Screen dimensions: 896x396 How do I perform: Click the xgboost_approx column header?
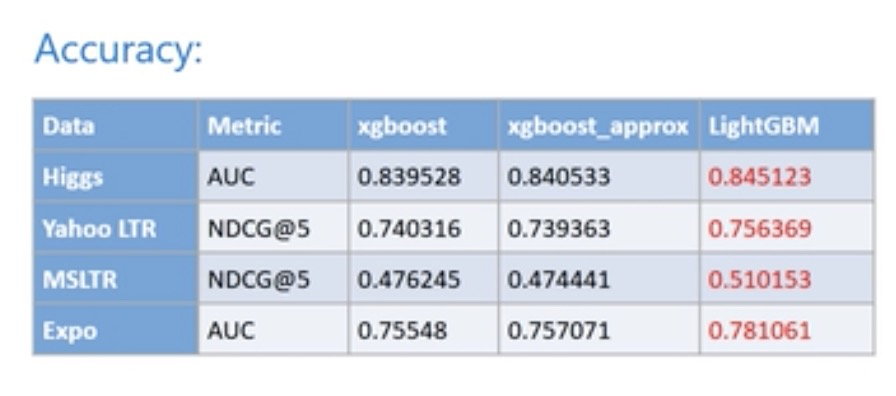(598, 126)
